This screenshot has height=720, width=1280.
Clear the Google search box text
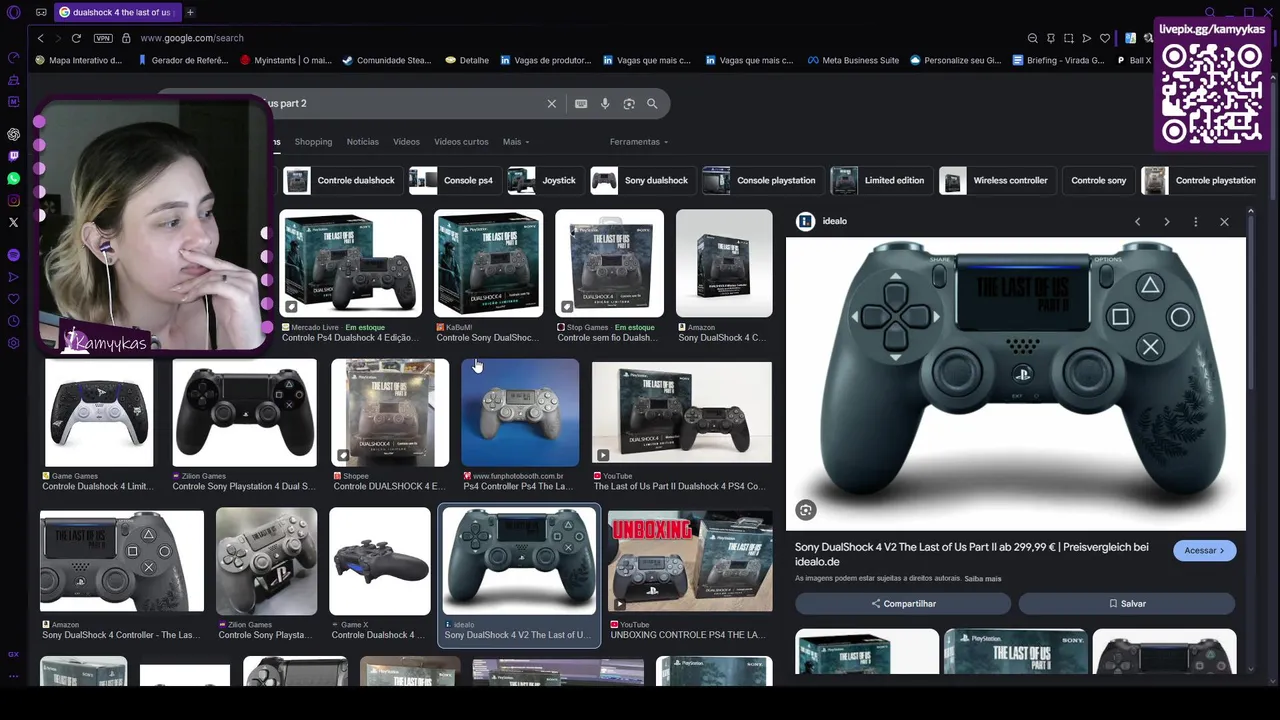click(551, 103)
